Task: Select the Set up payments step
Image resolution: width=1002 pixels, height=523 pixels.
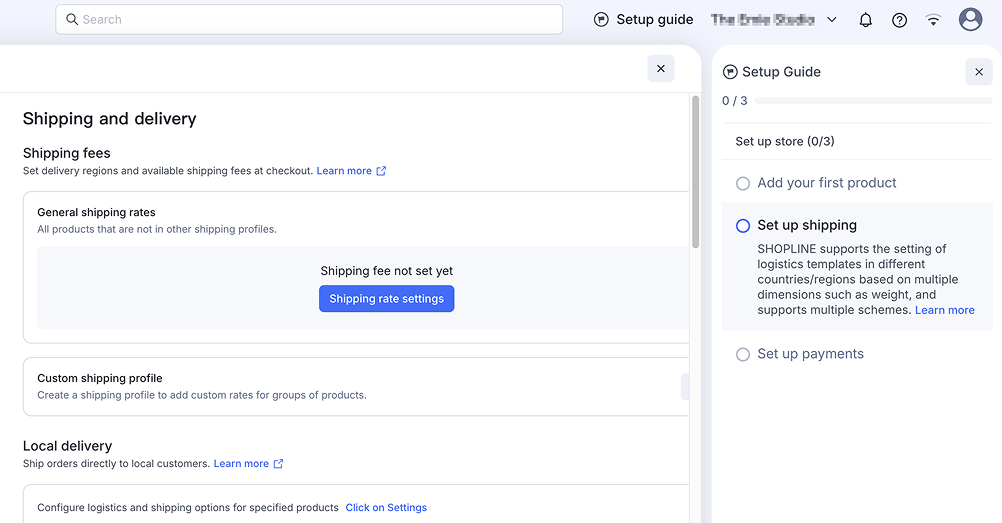Action: point(810,354)
